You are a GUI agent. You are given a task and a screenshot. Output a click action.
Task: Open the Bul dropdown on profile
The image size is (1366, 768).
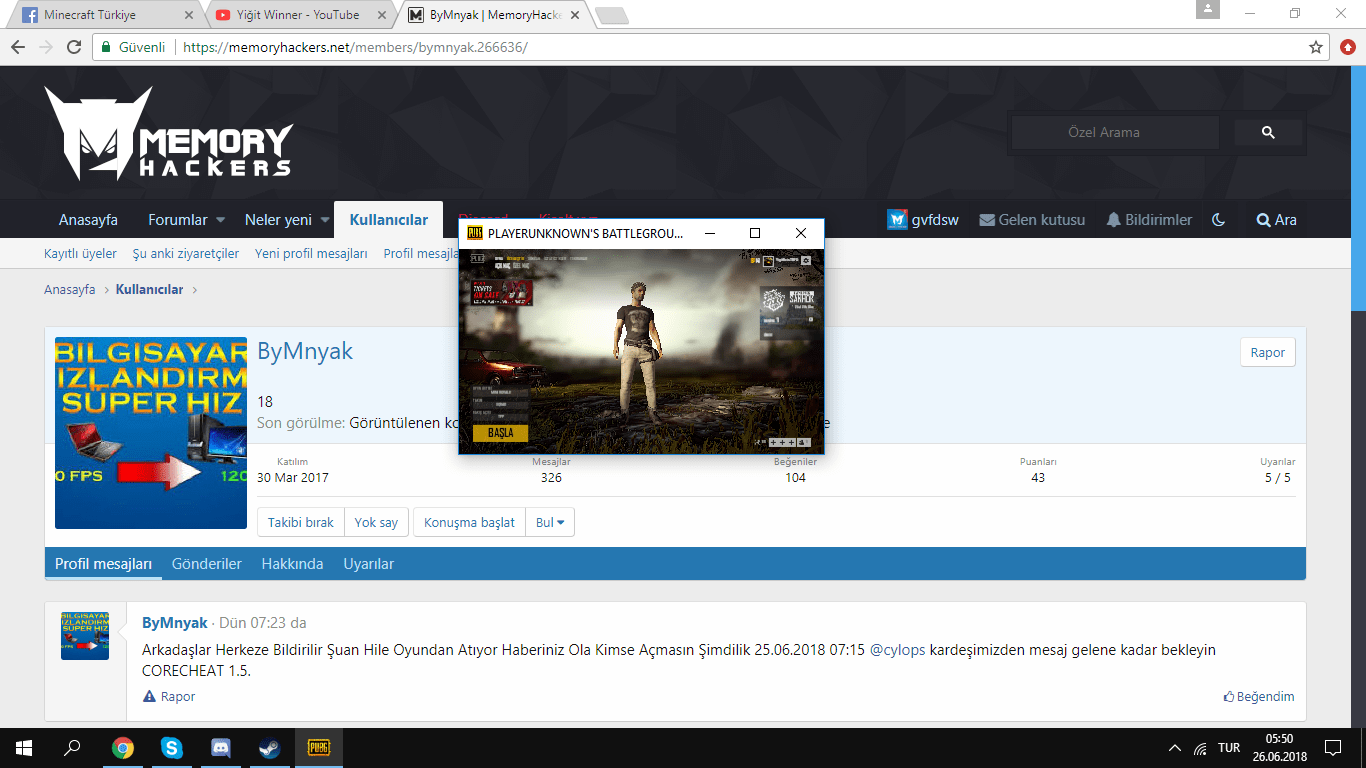[x=550, y=522]
